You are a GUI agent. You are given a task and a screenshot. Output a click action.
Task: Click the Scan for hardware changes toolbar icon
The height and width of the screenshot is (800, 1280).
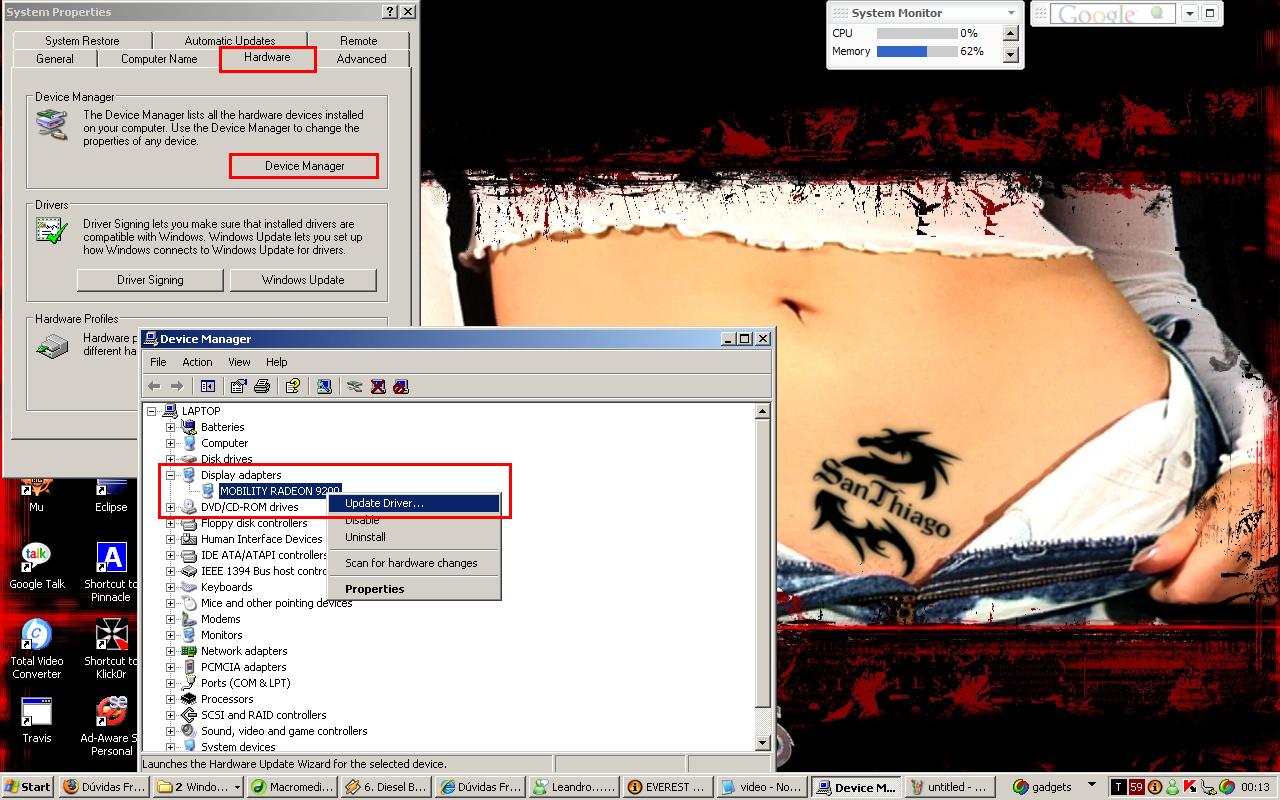pyautogui.click(x=324, y=386)
